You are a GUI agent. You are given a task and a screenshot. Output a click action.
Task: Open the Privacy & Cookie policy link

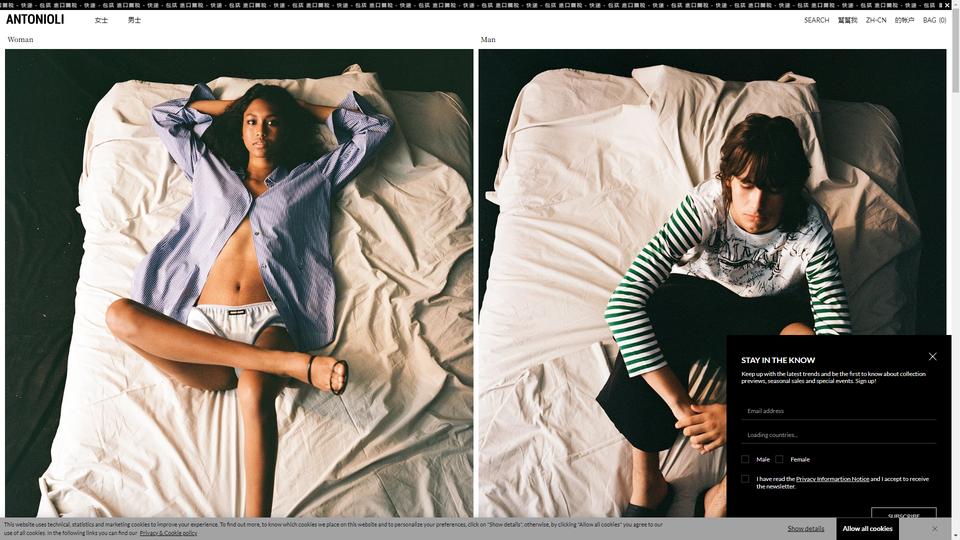168,533
